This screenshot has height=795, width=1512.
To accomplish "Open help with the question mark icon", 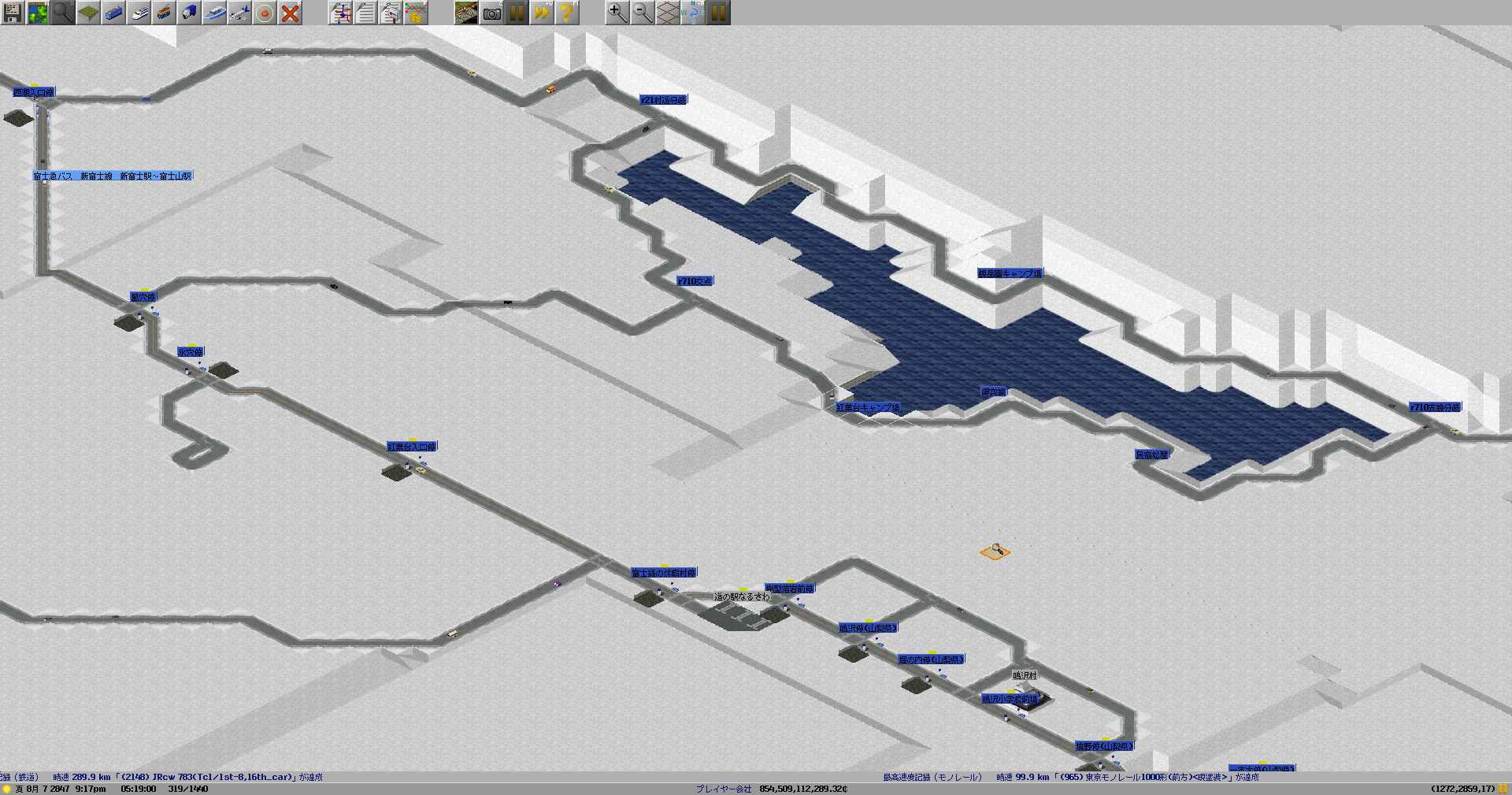I will 567,13.
